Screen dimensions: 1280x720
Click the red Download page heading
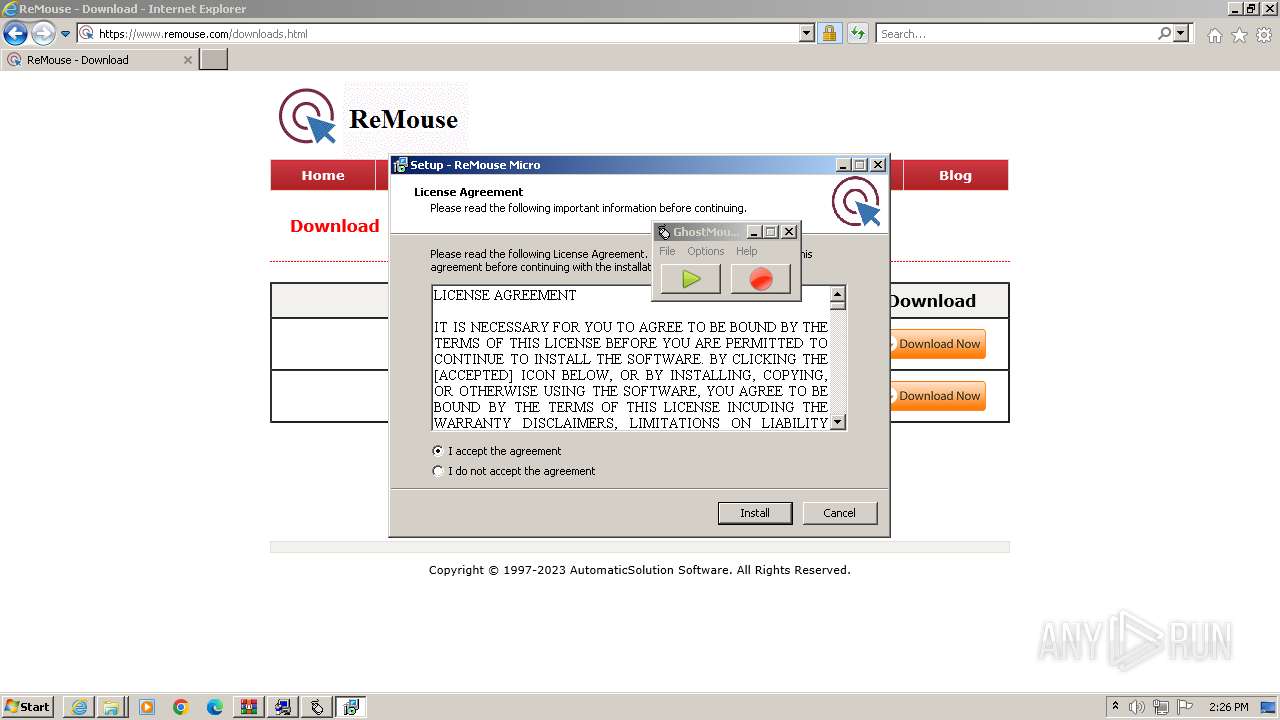click(335, 226)
